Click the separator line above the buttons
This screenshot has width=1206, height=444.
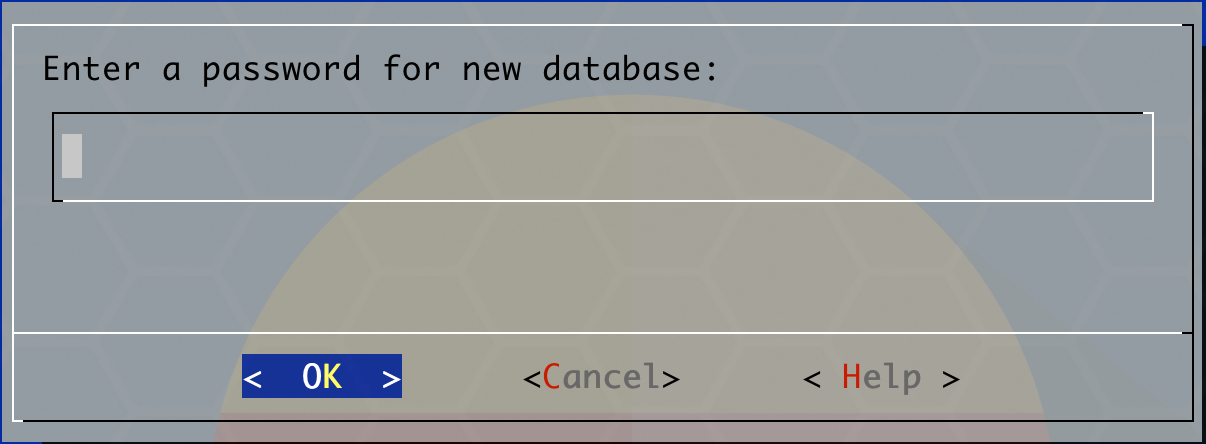coord(603,332)
